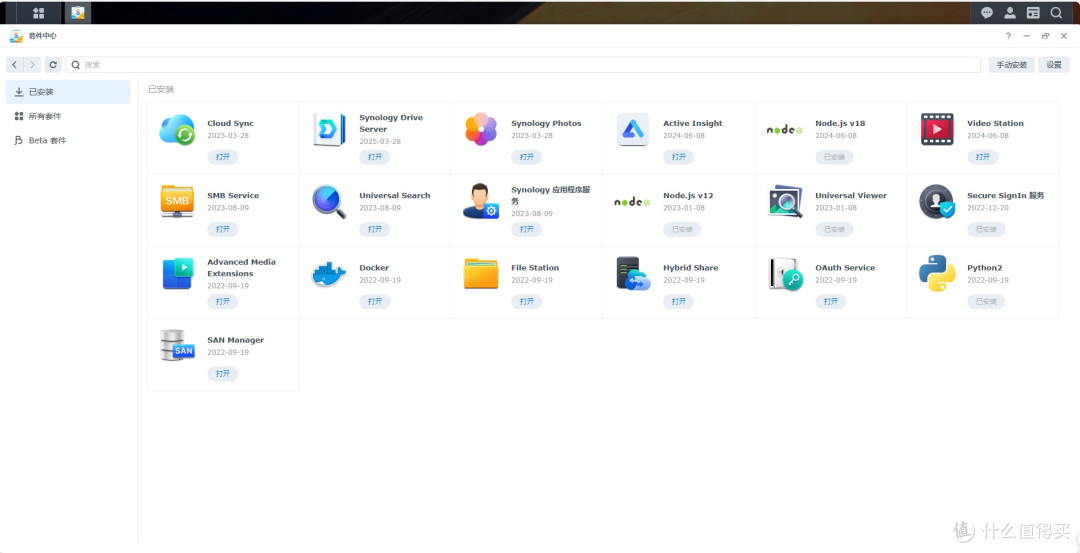Click the SMB Service icon

point(177,201)
